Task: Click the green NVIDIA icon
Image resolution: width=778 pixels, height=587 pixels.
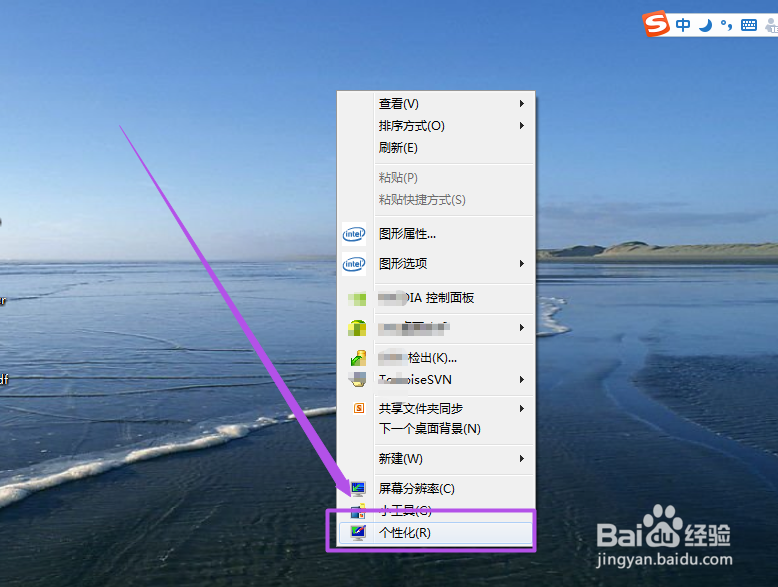Action: point(357,299)
